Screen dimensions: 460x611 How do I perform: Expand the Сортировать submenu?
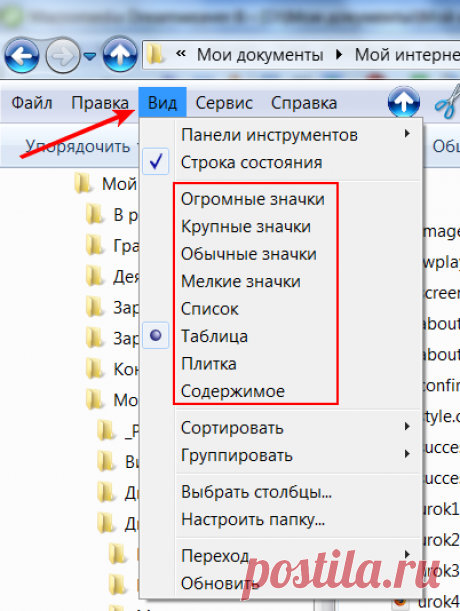281,428
